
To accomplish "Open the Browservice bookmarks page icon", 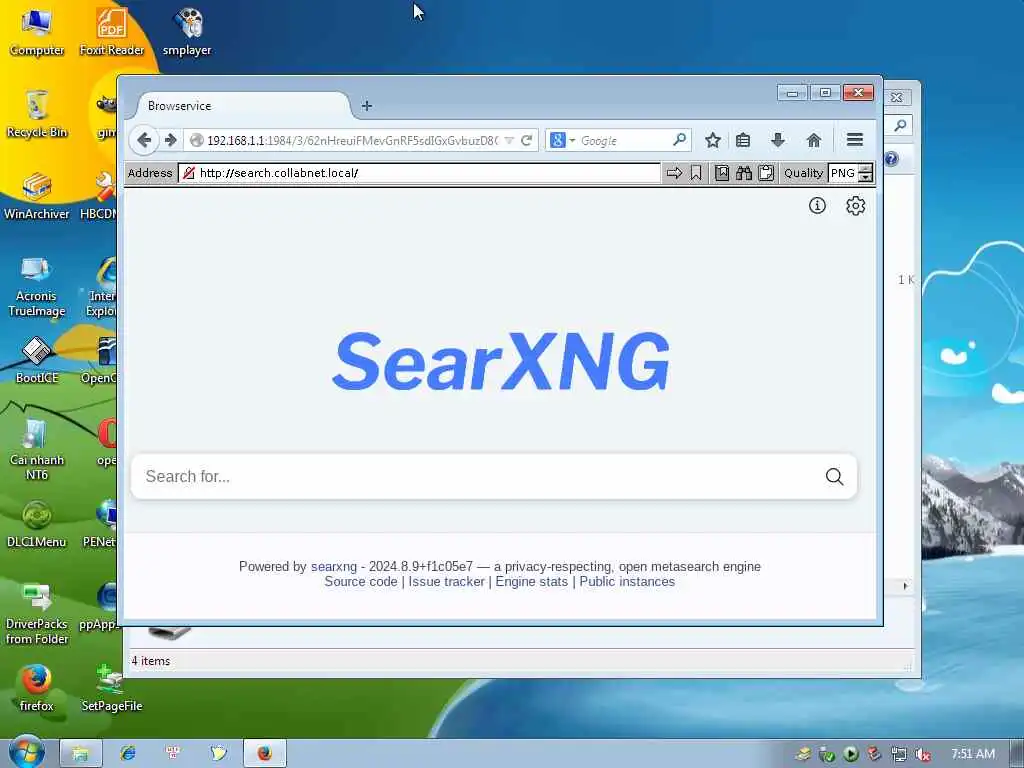I will (x=722, y=173).
